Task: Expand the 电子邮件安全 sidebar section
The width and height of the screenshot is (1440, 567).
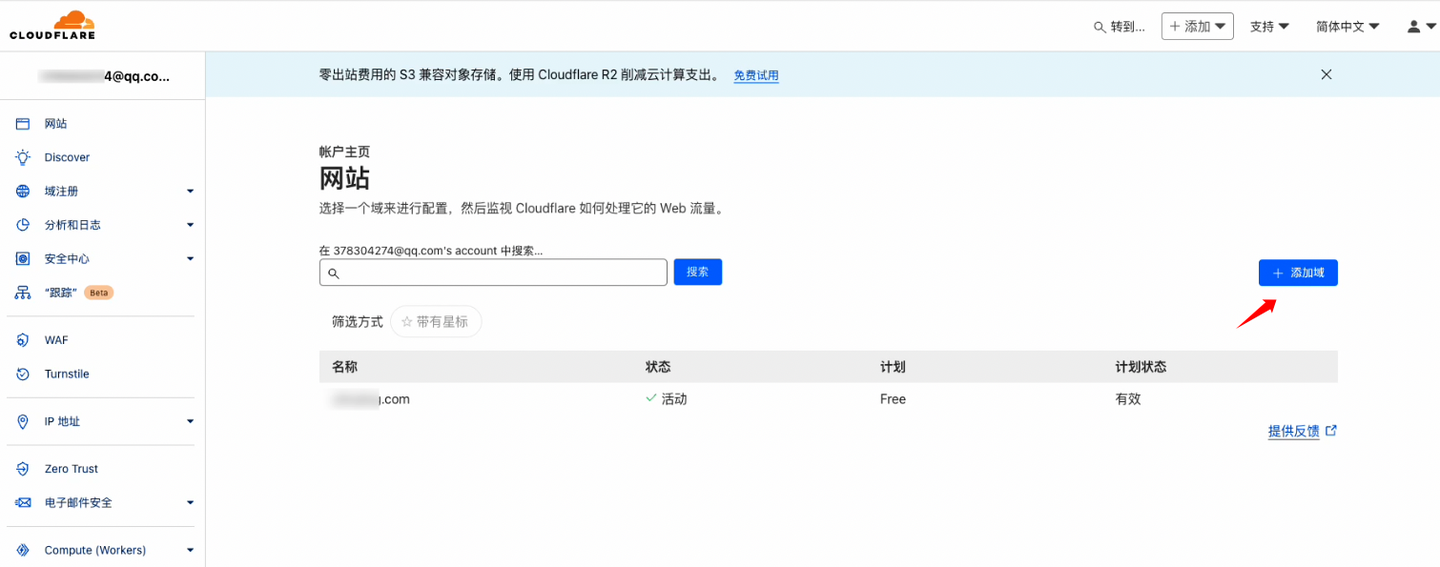Action: (190, 503)
